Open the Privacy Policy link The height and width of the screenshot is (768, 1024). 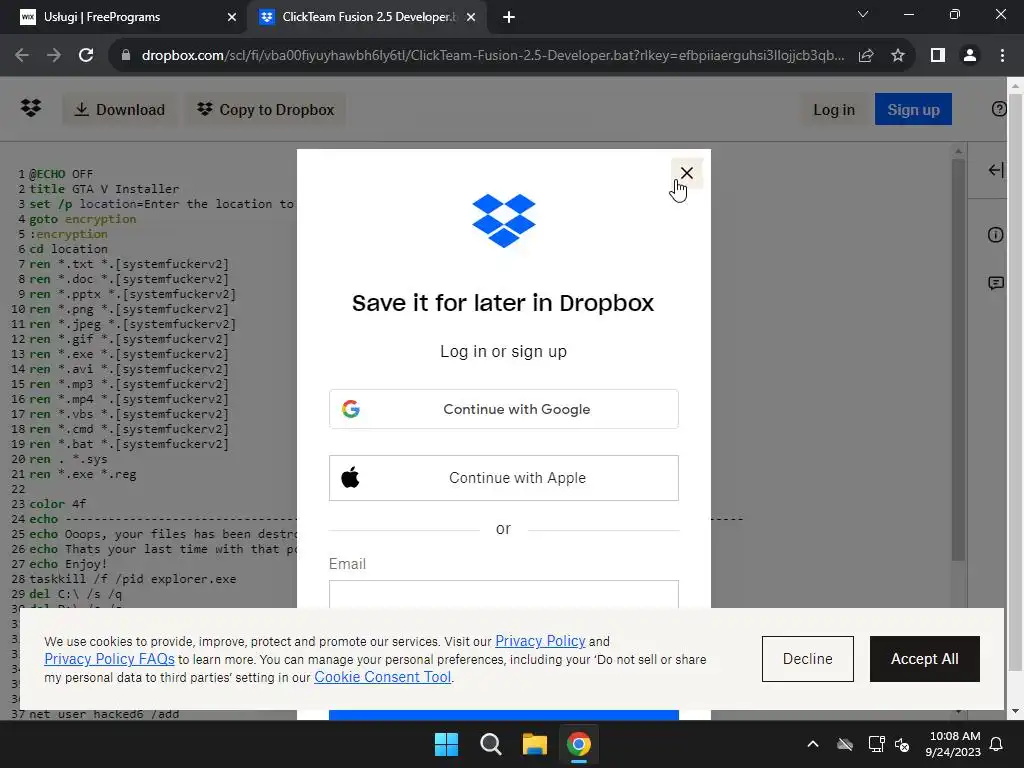point(540,641)
